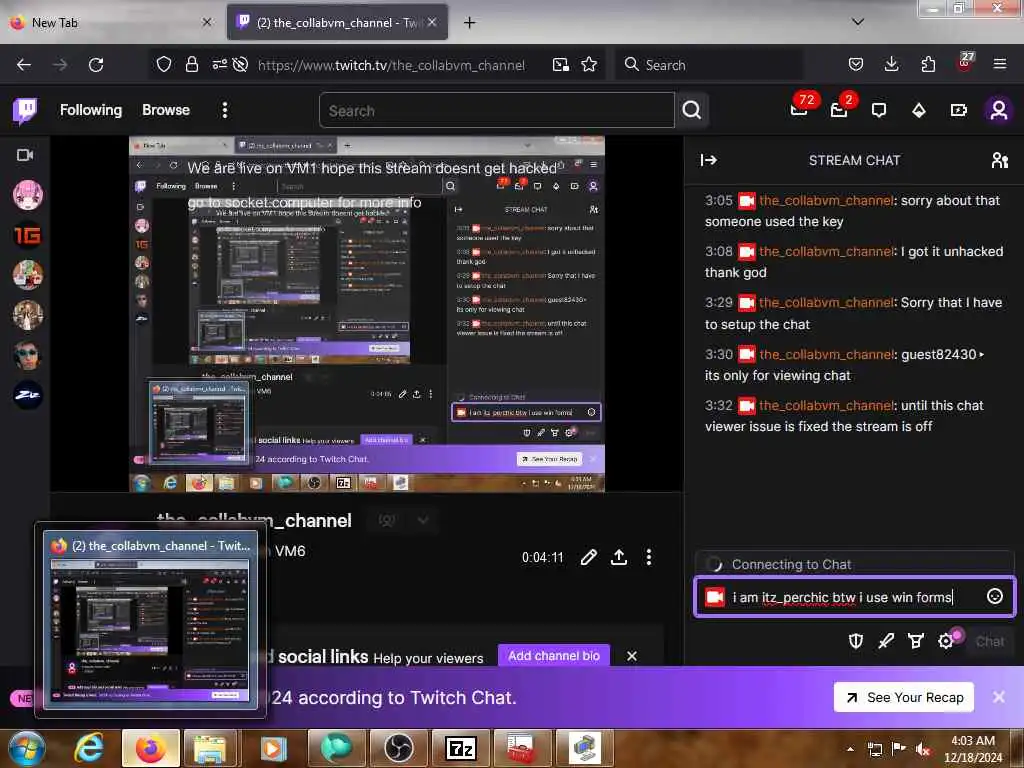Click the channel points reward icon
Viewport: 1024px width, 768px height.
(916, 641)
